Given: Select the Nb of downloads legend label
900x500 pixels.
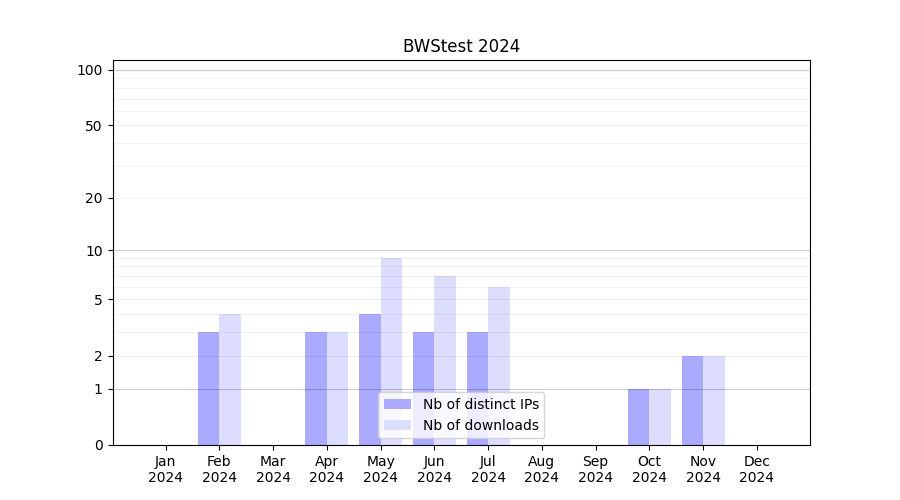Looking at the screenshot, I should point(480,425).
